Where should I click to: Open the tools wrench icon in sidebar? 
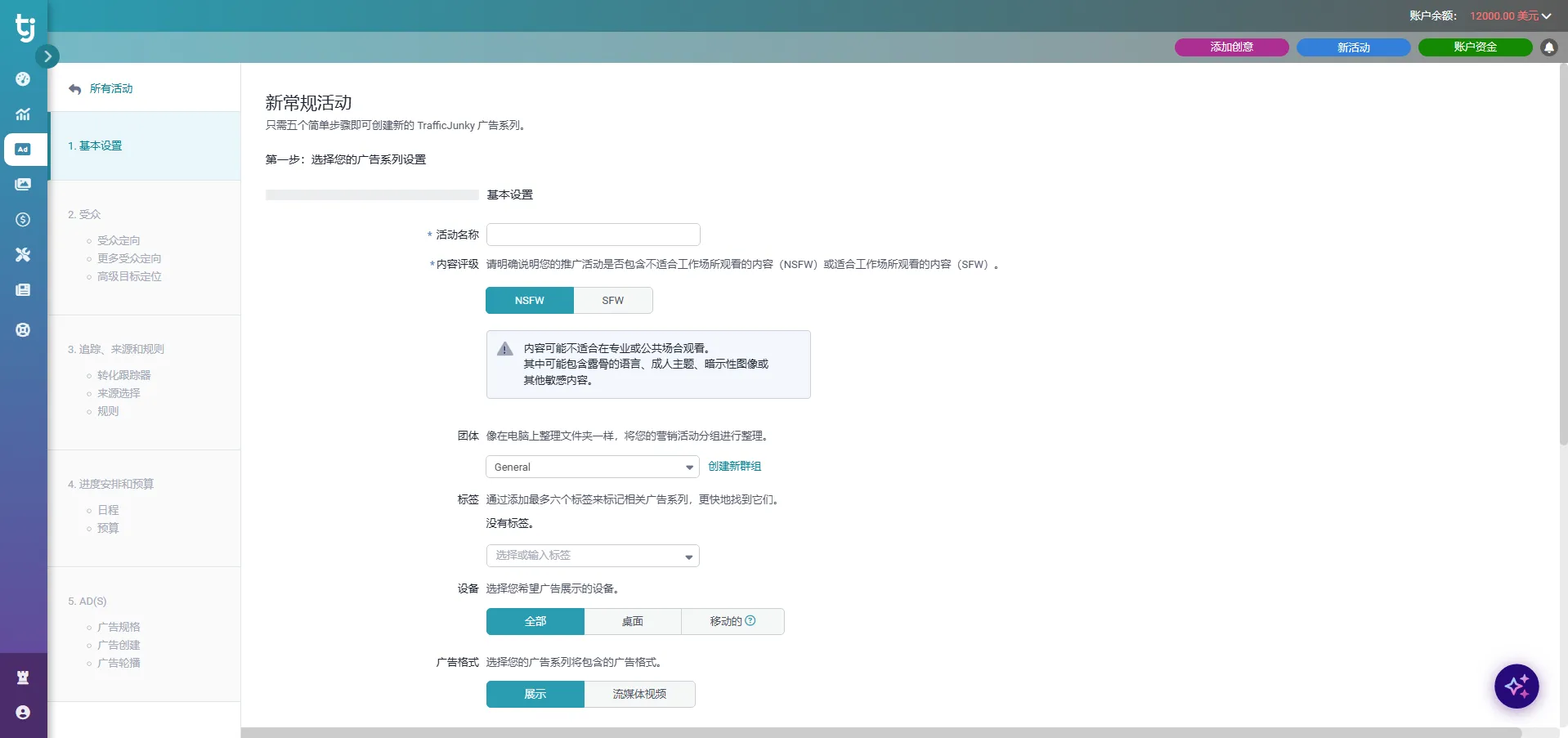tap(23, 255)
